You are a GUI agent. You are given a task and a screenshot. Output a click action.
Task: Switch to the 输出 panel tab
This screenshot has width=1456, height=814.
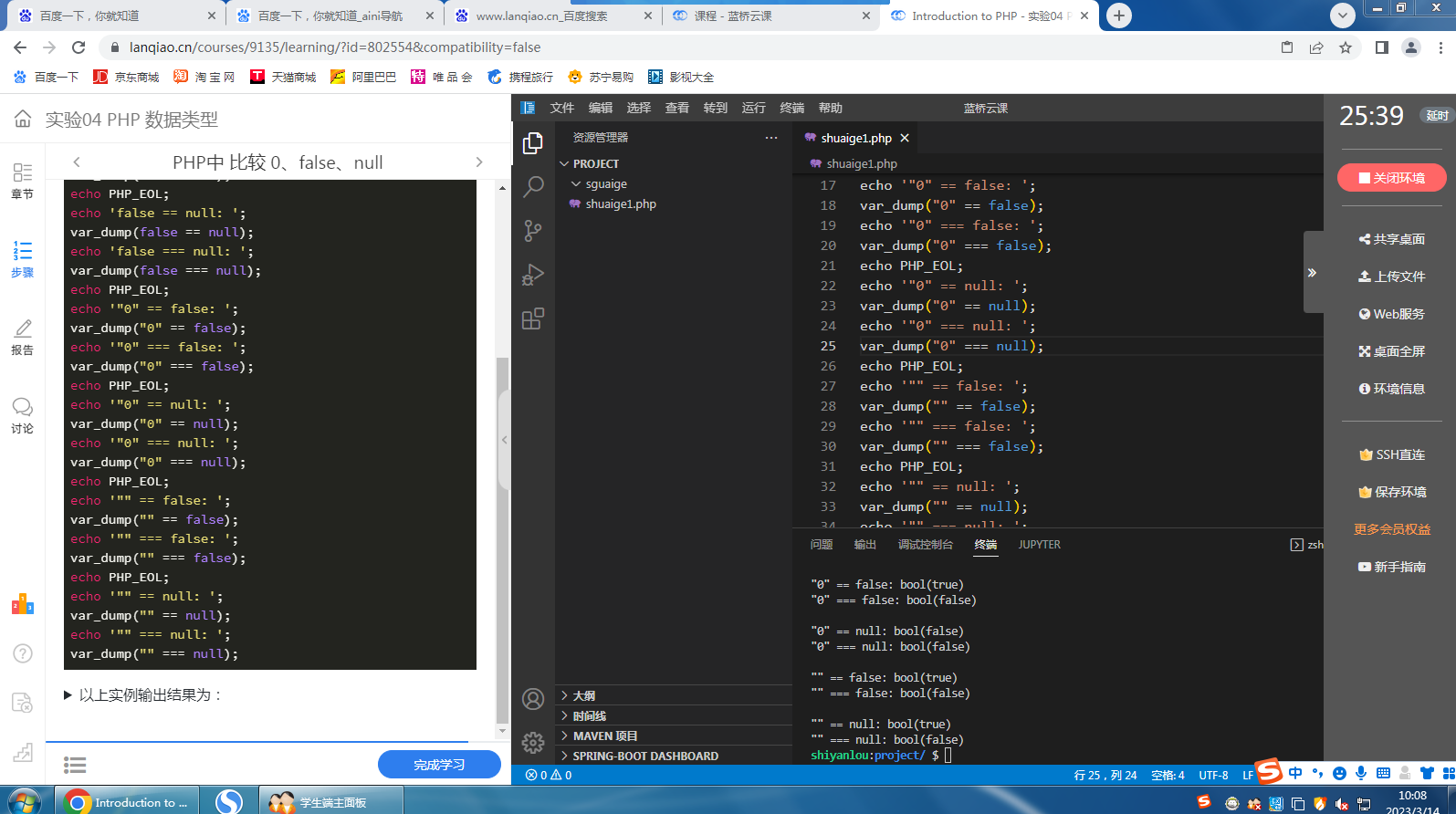click(x=864, y=545)
